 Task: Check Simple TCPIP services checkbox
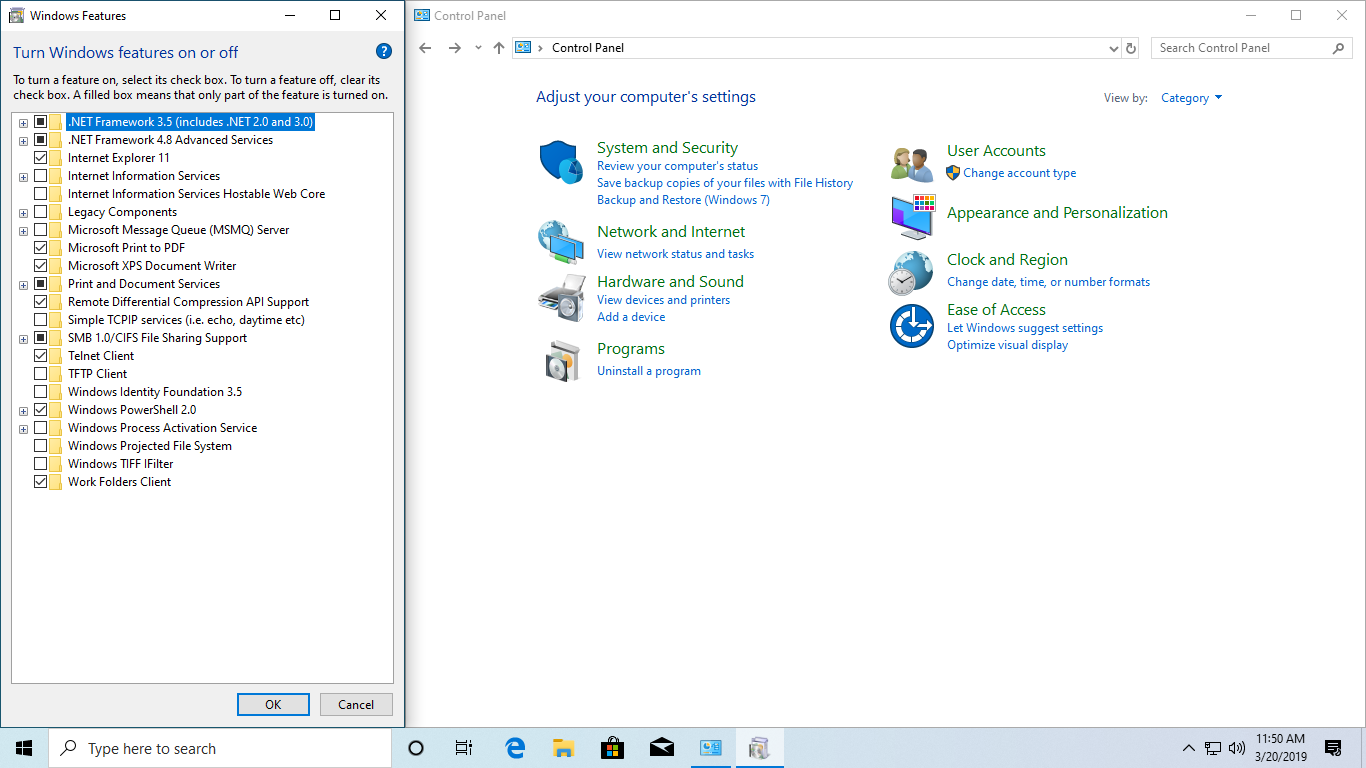click(41, 320)
